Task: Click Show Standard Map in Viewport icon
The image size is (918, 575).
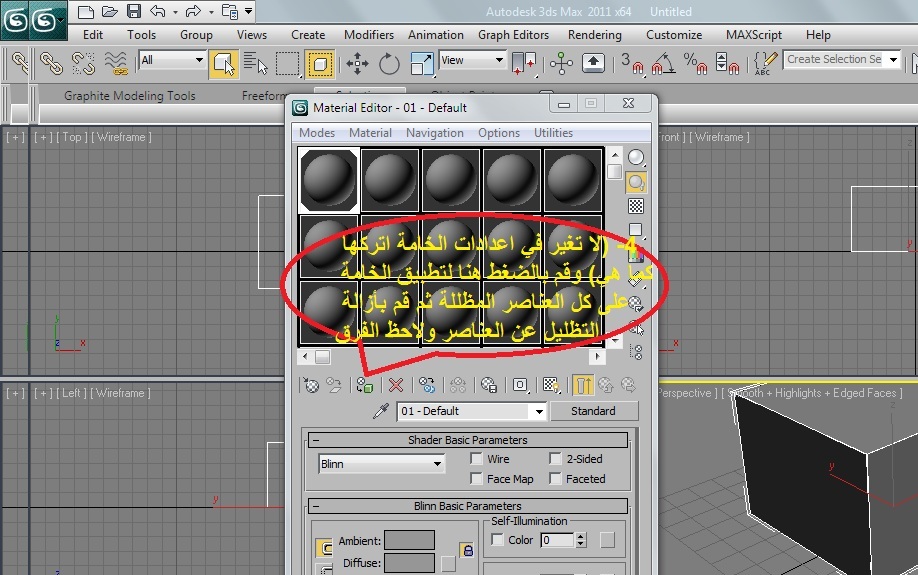Action: (551, 385)
